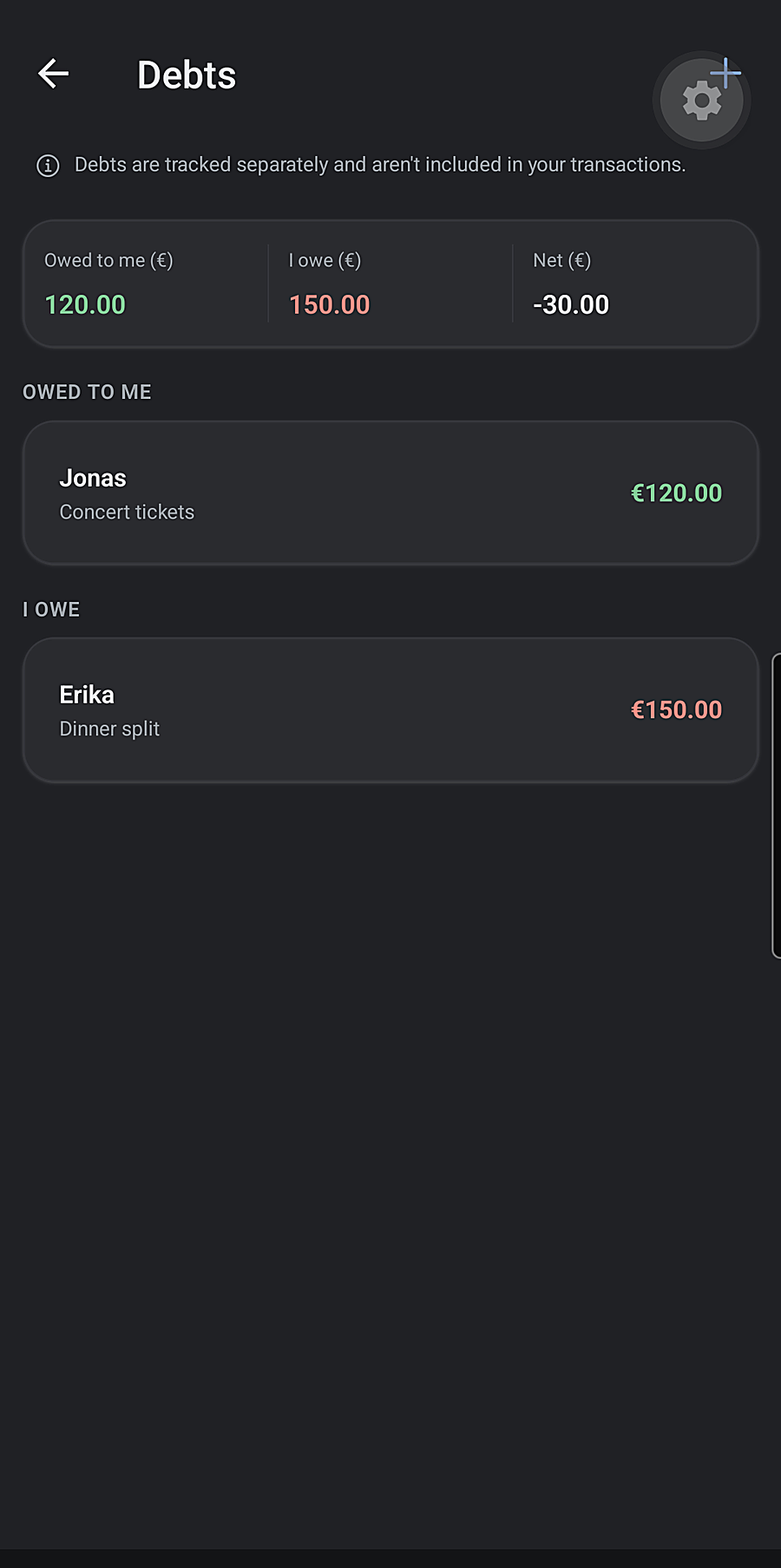Click the Net (€) label

561,260
